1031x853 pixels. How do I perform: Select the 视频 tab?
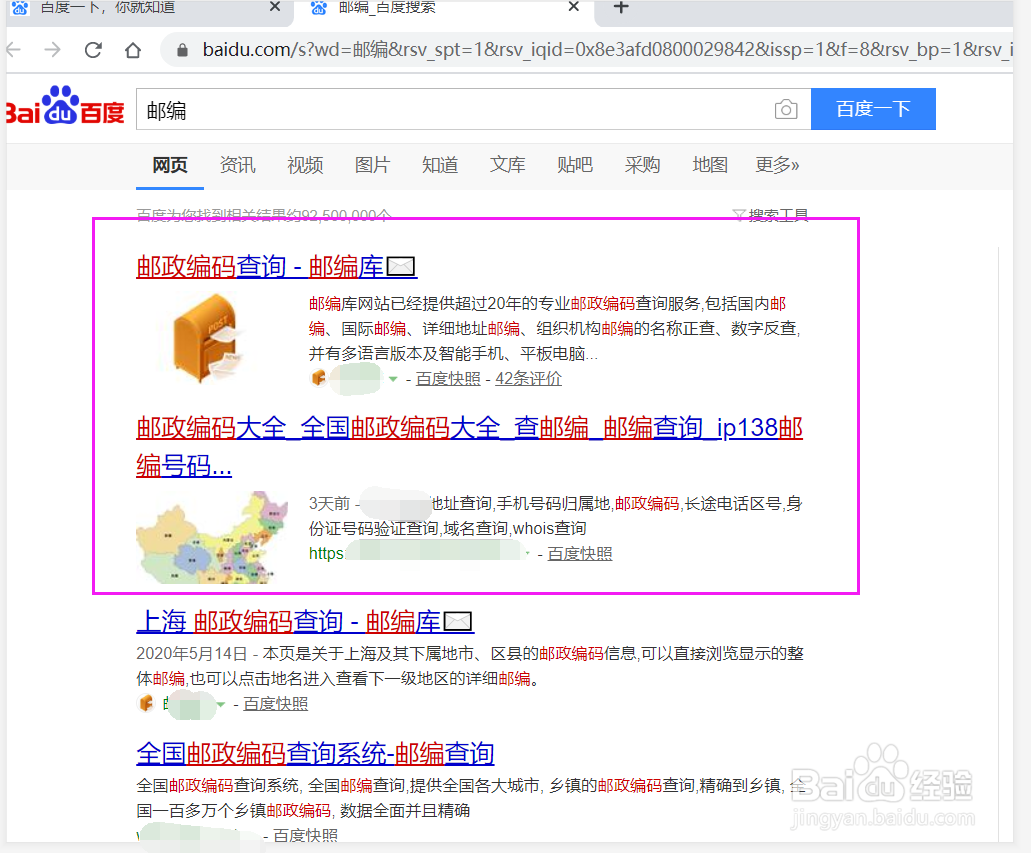click(305, 165)
